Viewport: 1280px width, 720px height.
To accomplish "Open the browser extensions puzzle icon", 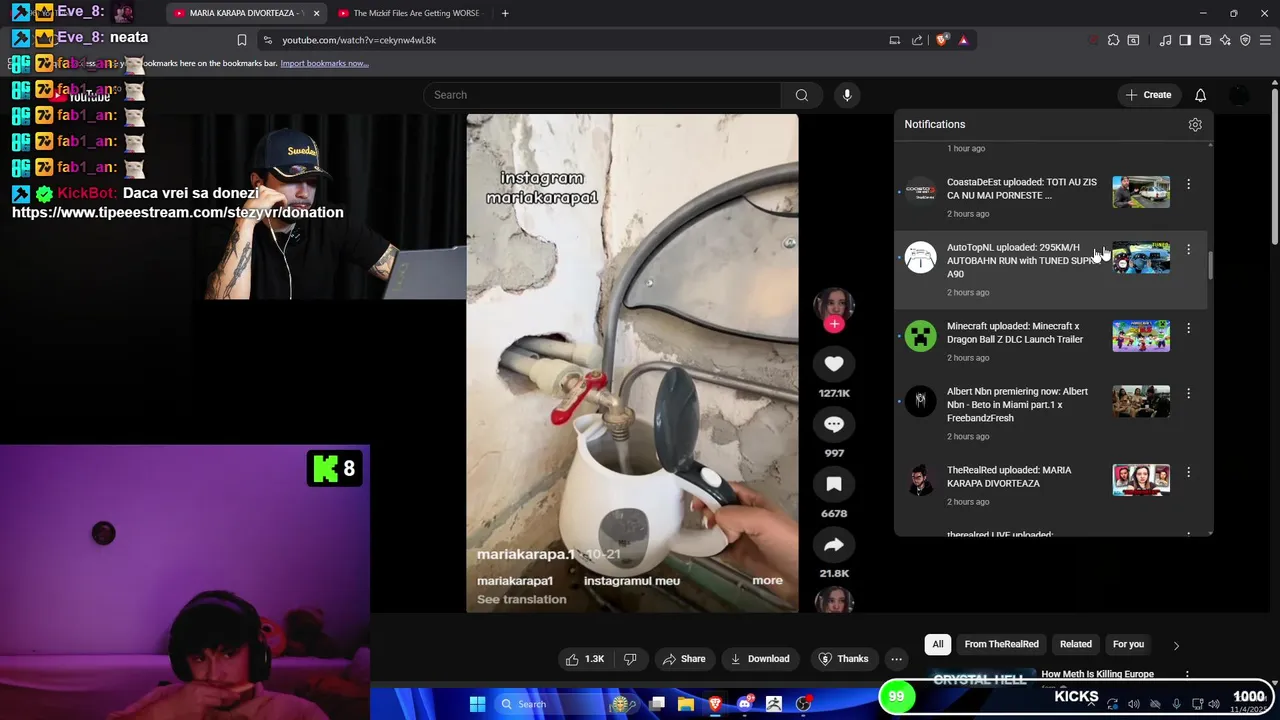I will tap(1113, 40).
